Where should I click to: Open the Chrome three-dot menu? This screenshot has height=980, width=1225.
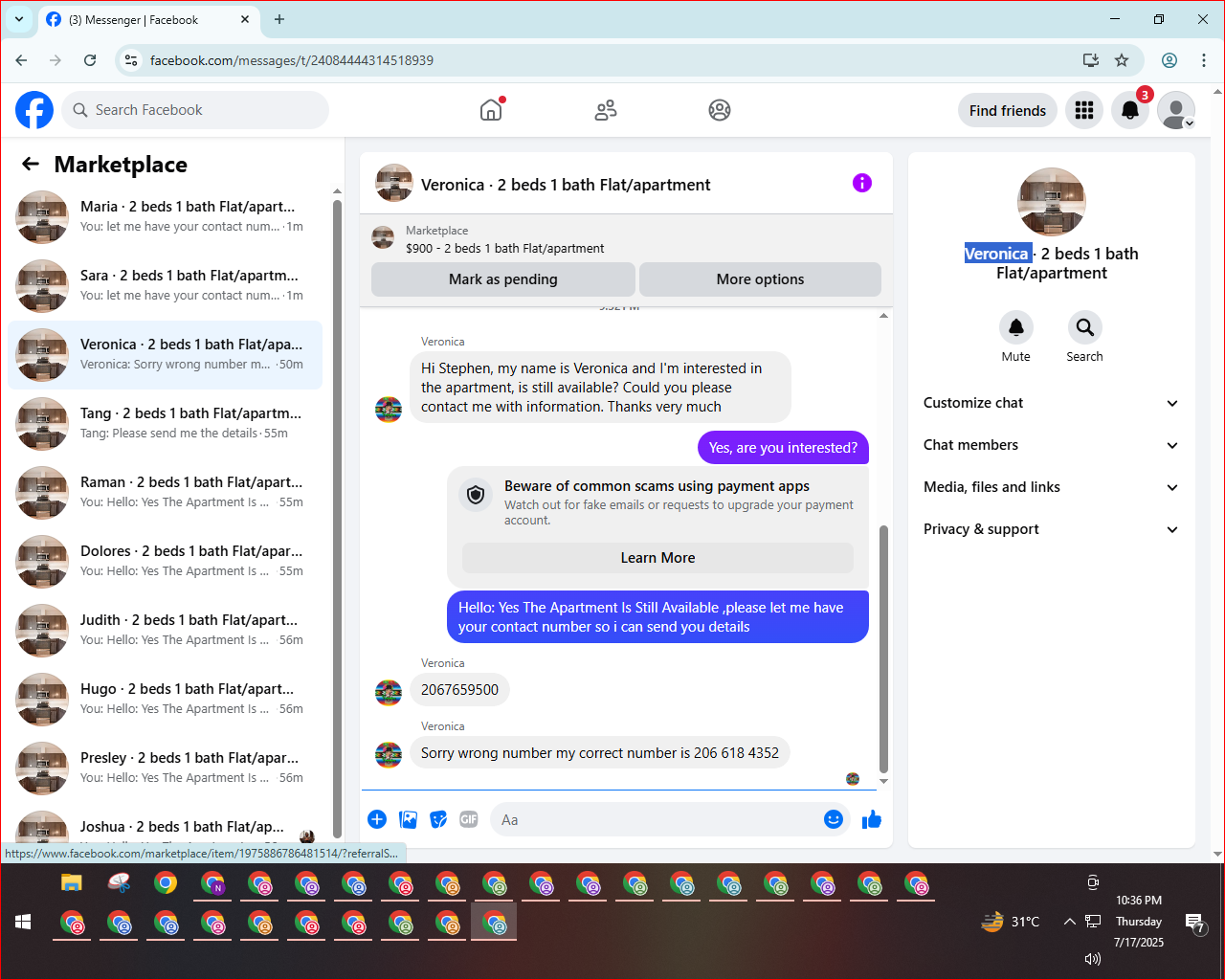(1204, 60)
